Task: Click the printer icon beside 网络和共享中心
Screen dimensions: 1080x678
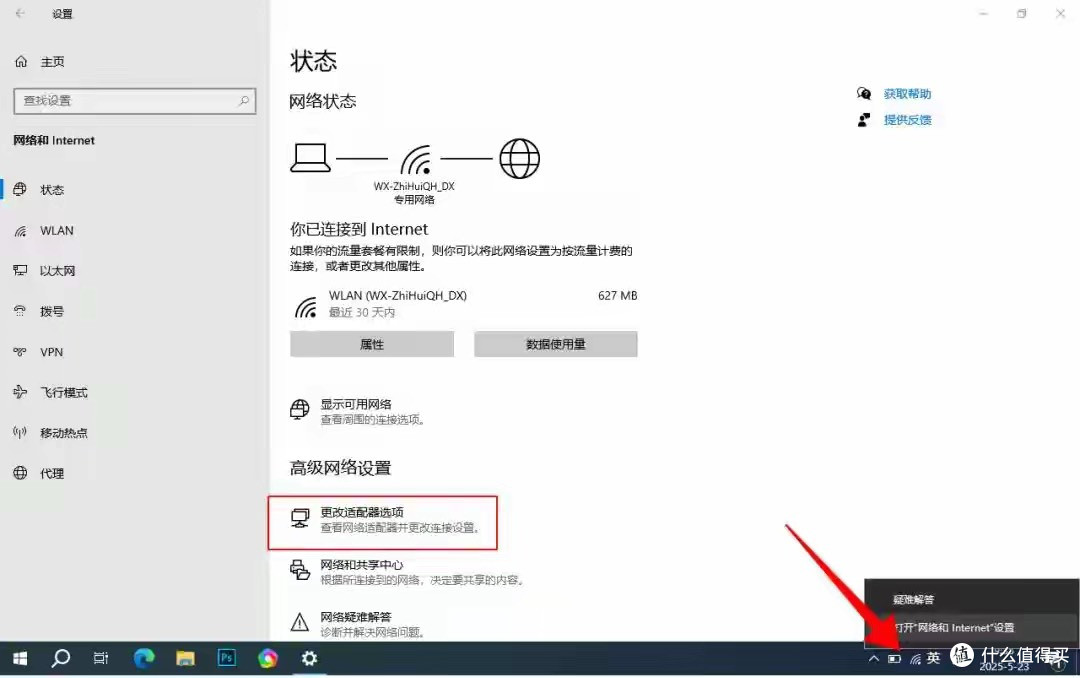Action: click(x=300, y=570)
